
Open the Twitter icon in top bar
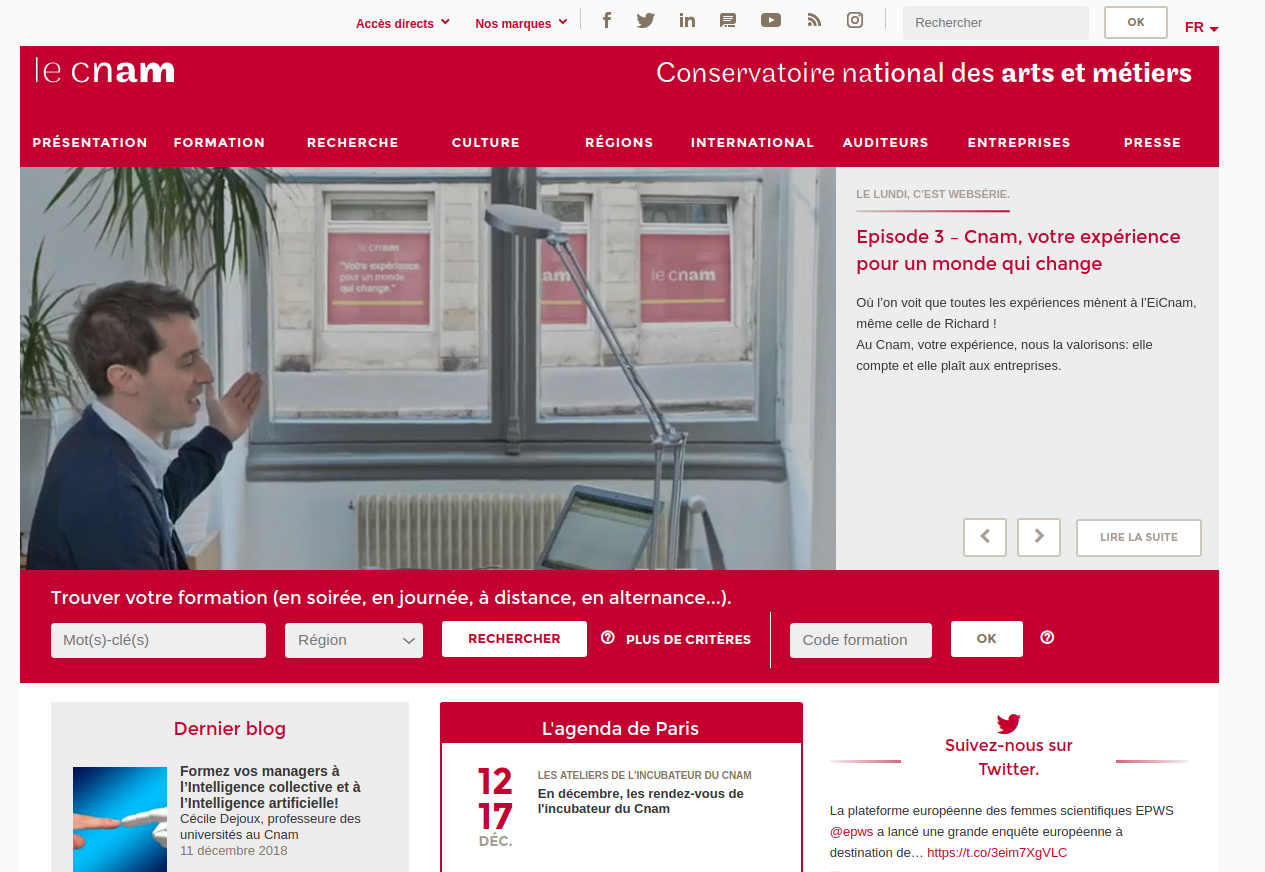(x=646, y=20)
